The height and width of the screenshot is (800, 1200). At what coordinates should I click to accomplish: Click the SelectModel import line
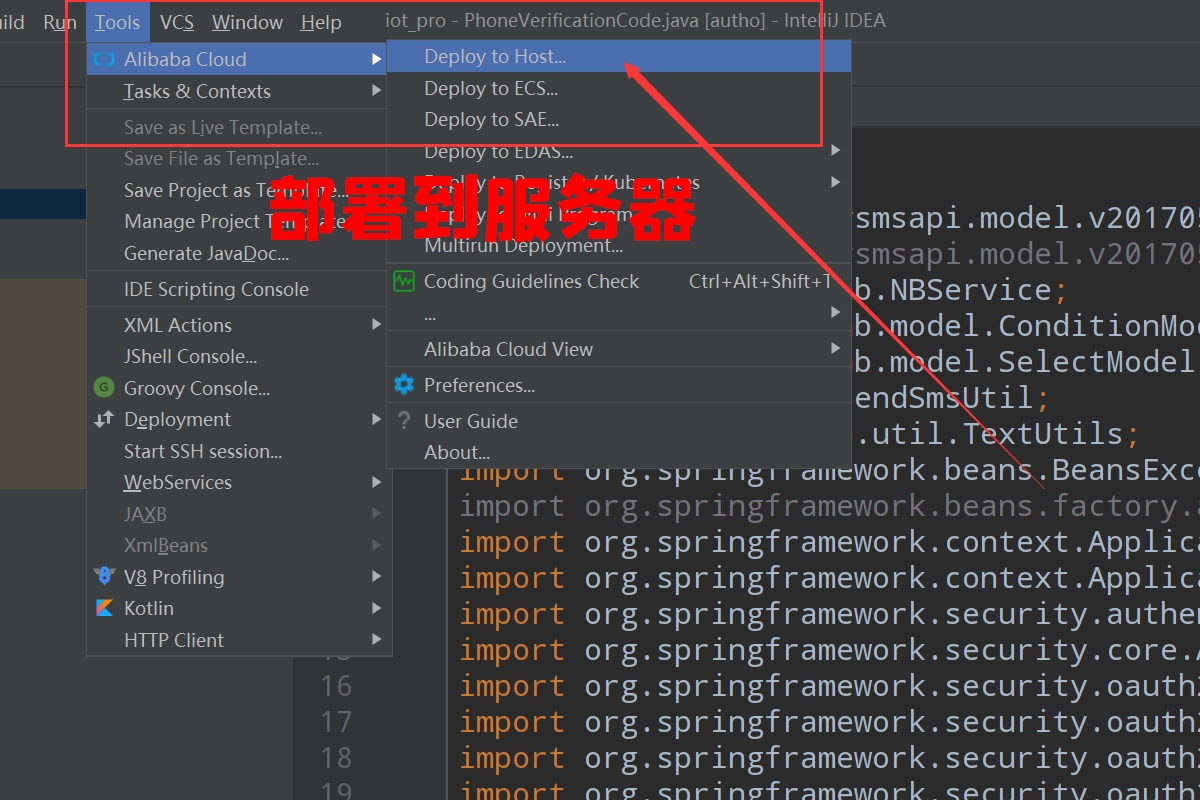click(1026, 362)
